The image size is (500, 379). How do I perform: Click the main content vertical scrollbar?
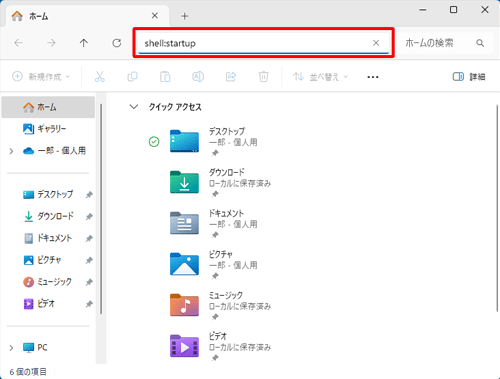497,208
